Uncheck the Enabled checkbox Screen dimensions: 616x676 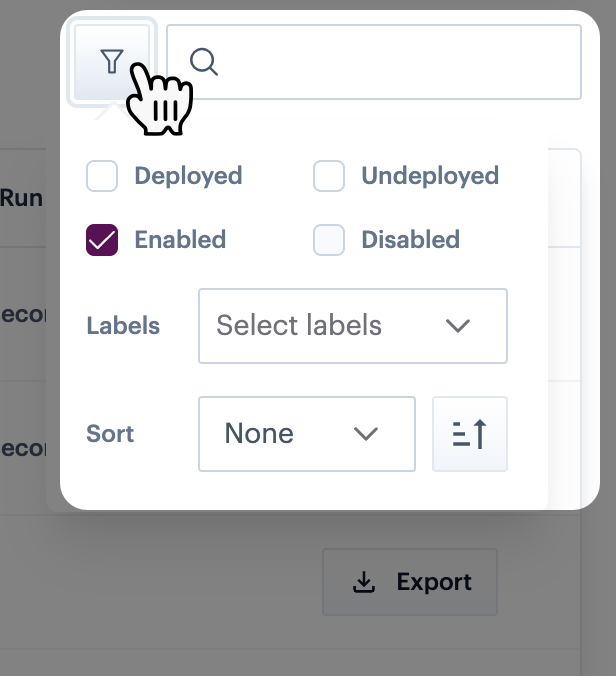coord(102,240)
